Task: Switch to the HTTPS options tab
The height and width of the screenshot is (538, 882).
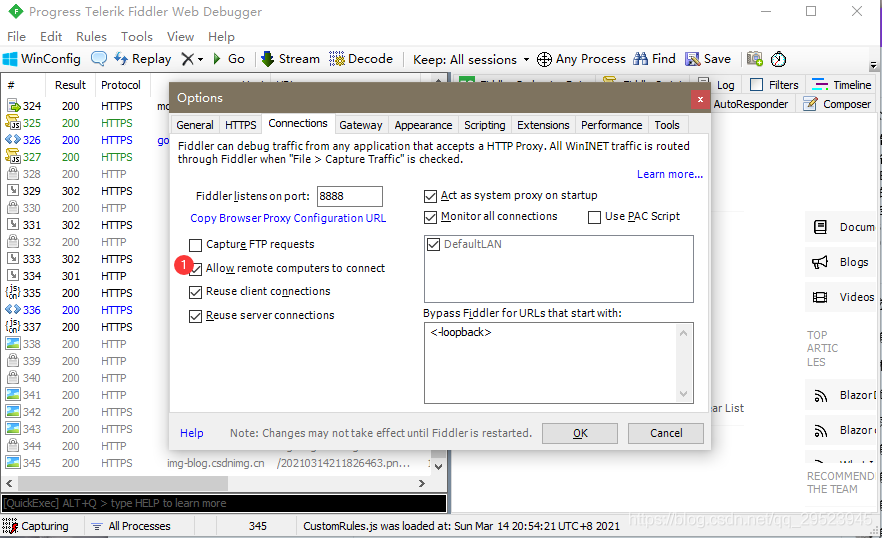Action: tap(241, 125)
